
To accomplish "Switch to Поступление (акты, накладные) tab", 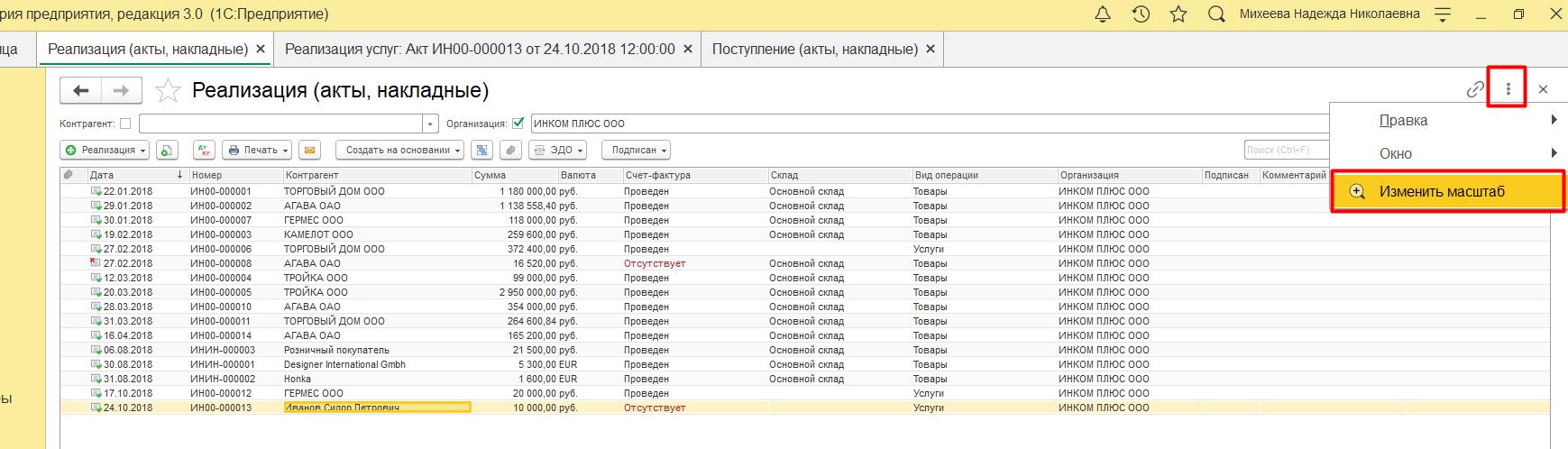I will coord(815,49).
